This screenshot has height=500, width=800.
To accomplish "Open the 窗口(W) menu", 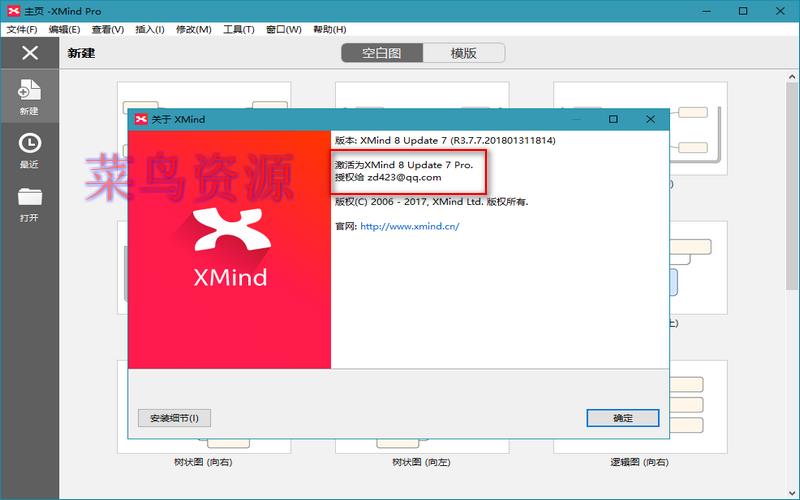I will (x=284, y=29).
